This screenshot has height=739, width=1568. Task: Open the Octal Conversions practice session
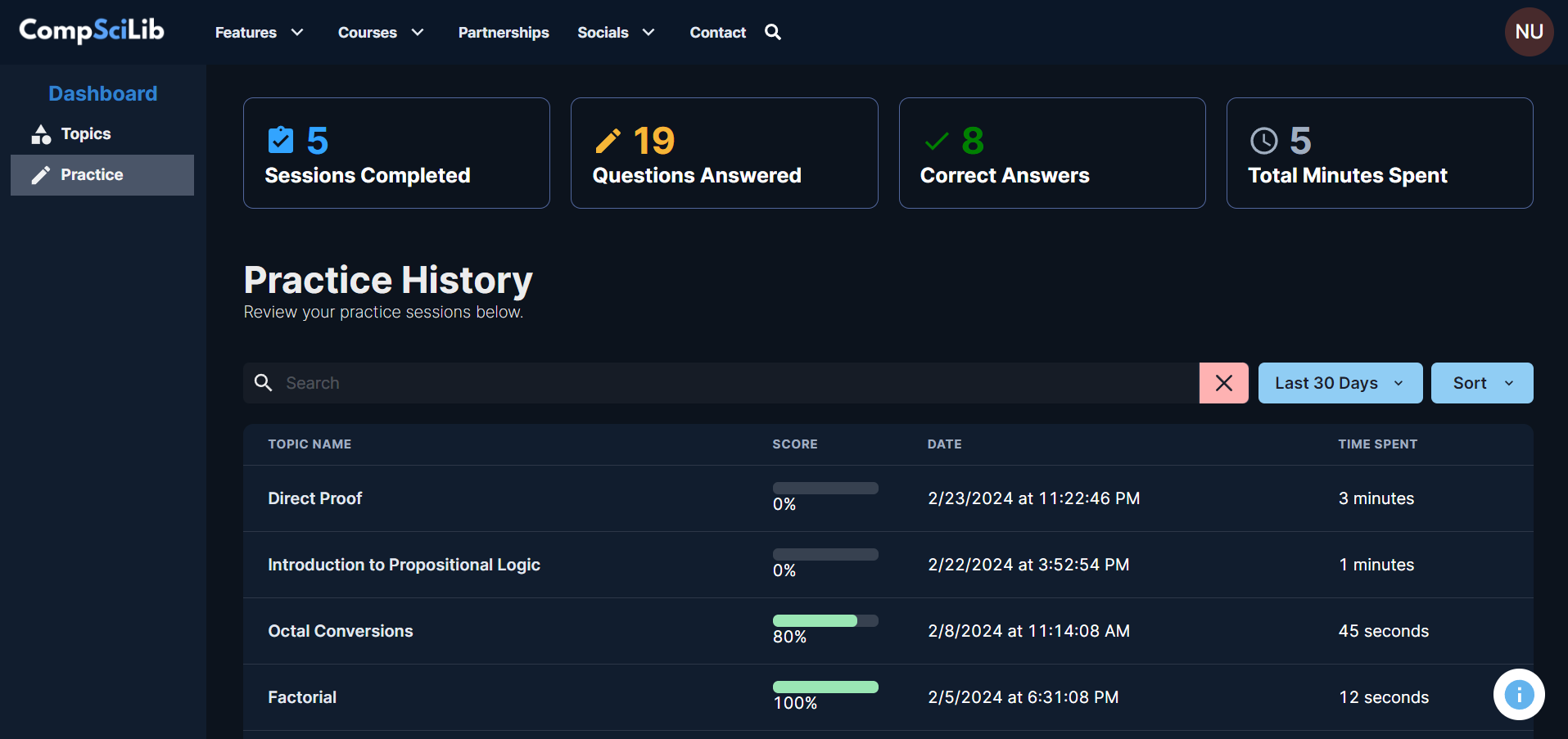coord(341,631)
